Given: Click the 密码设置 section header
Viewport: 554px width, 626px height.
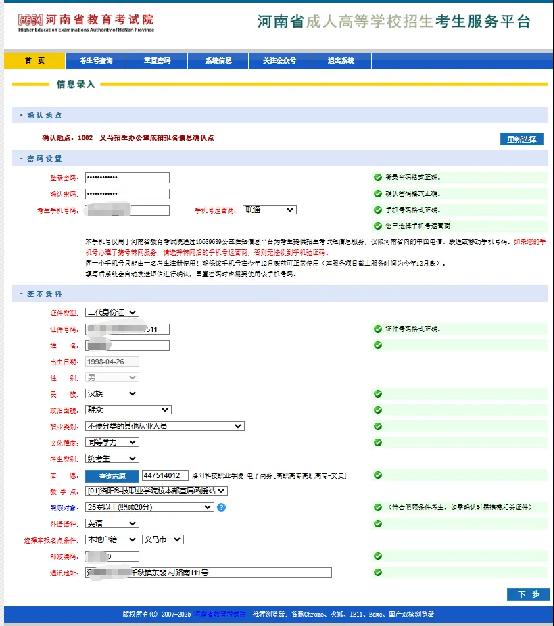Looking at the screenshot, I should [x=279, y=158].
